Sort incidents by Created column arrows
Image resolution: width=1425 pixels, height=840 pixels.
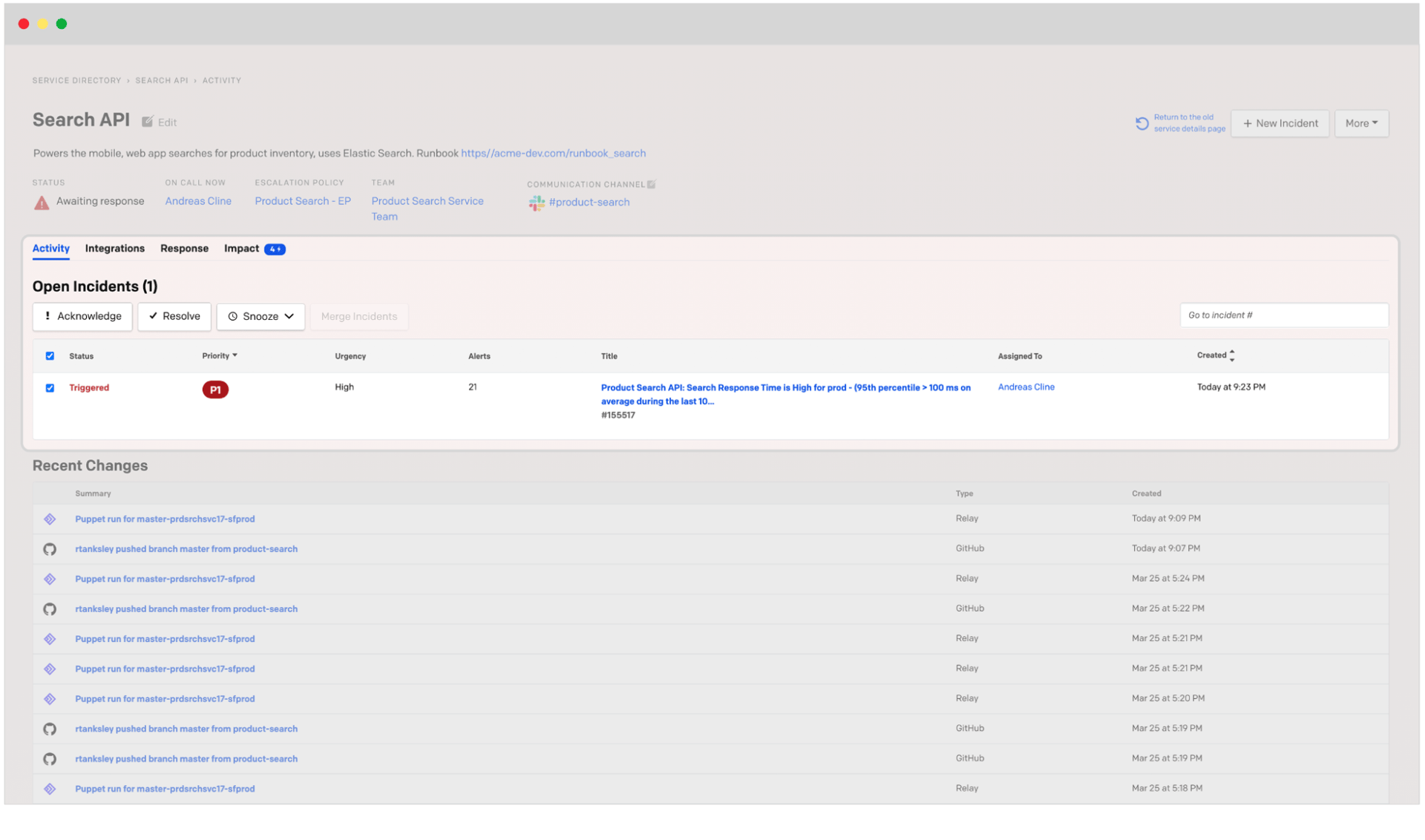[1232, 355]
